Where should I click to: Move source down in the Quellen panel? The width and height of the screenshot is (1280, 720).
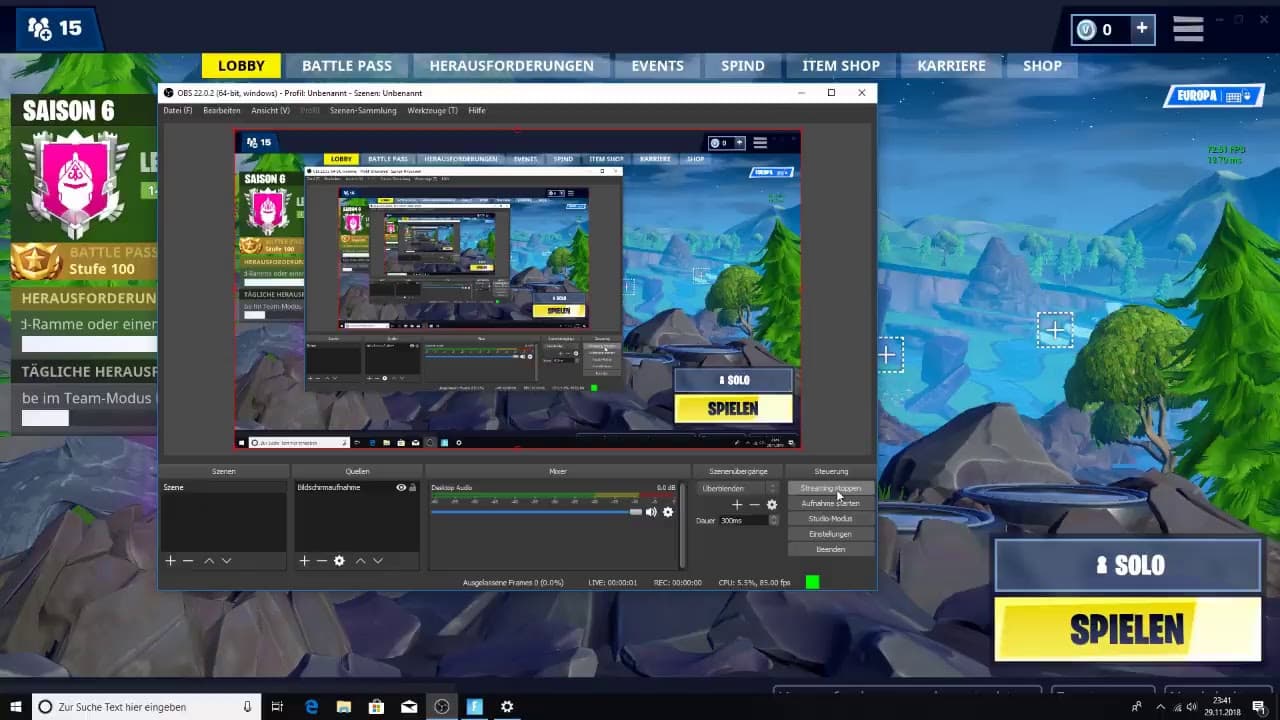378,561
